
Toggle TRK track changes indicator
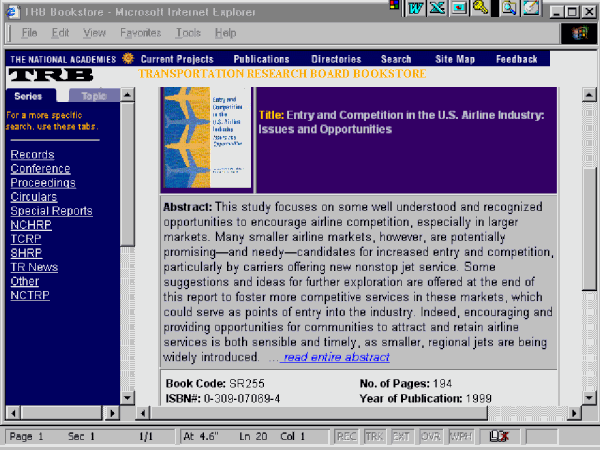pos(372,437)
